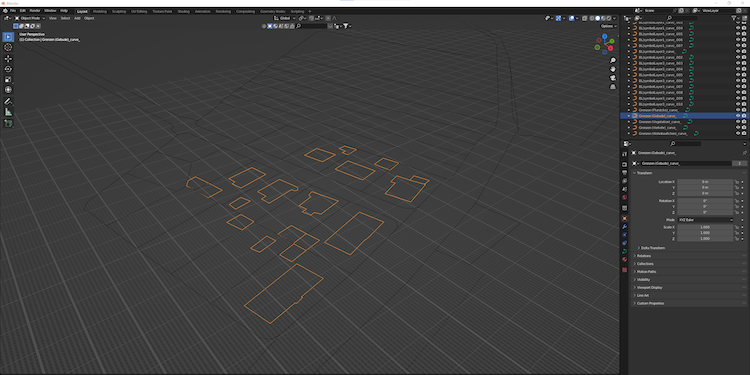Collapse the Transform panel
The image size is (750, 375).
click(x=643, y=173)
